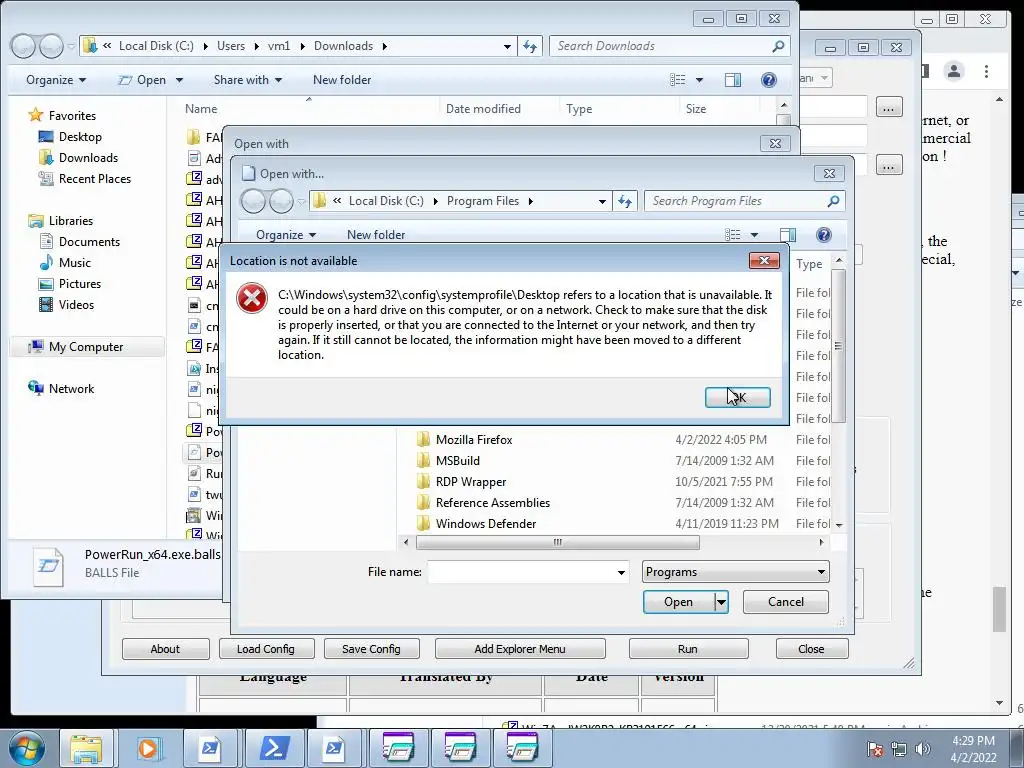Click the volume icon in system tray

[x=922, y=749]
